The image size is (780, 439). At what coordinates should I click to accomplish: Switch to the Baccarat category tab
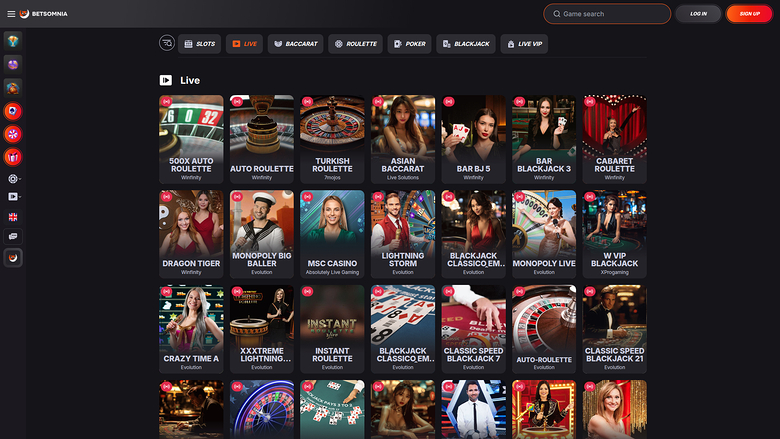[295, 44]
